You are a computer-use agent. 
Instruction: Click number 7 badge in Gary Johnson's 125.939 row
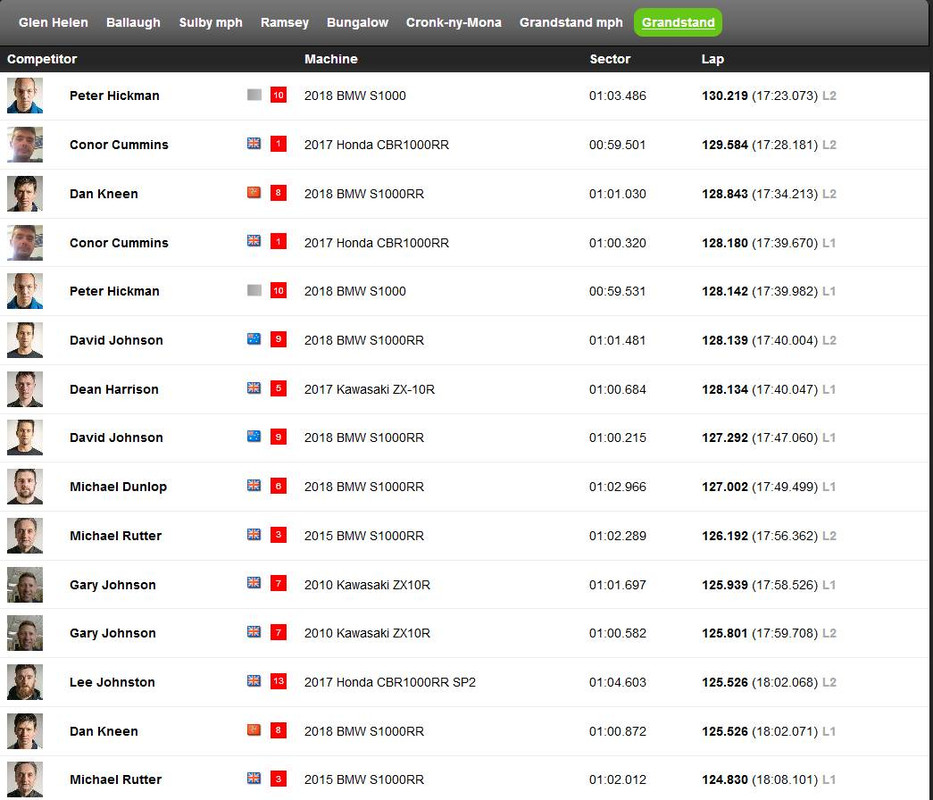[278, 583]
